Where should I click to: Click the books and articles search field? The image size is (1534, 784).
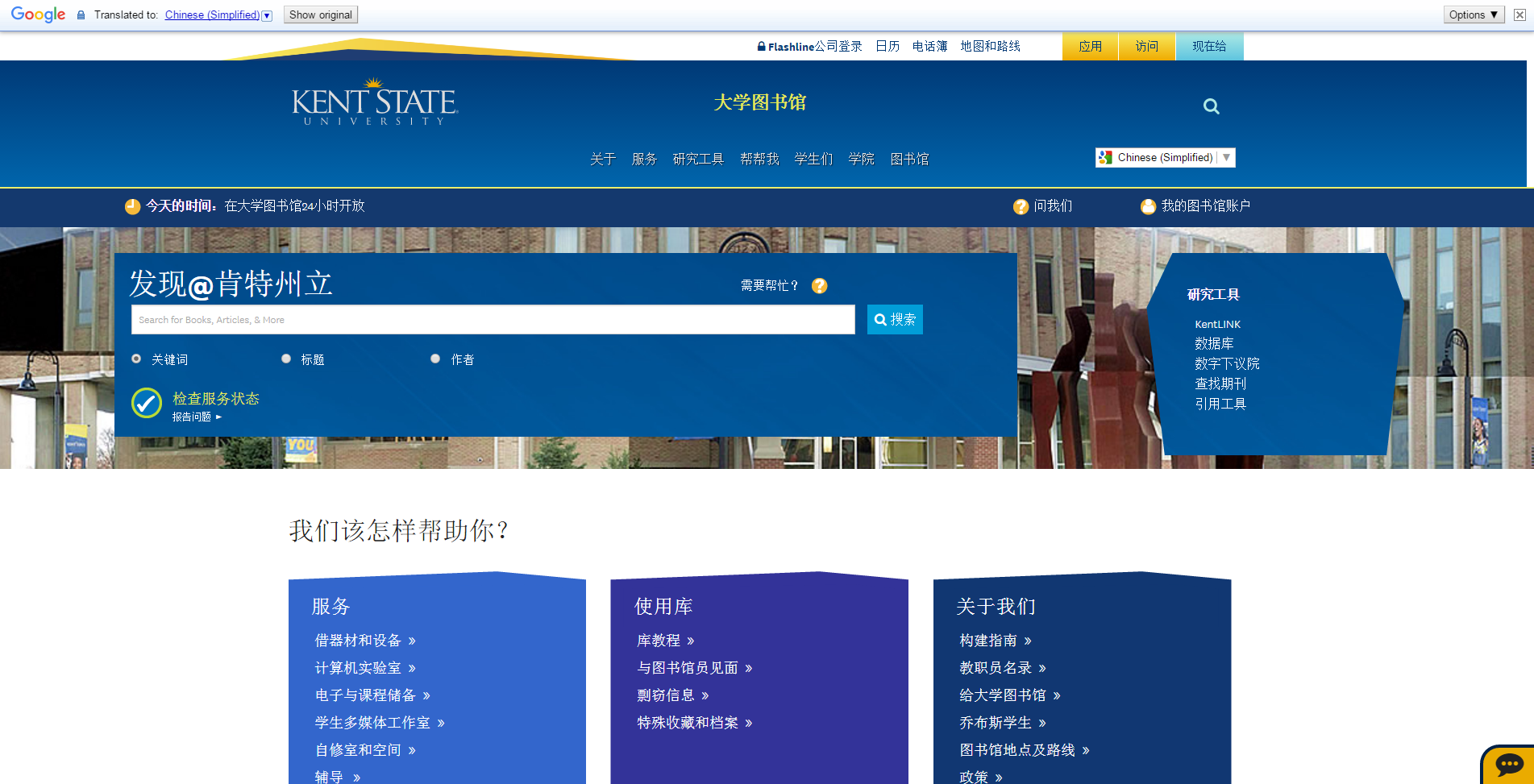tap(493, 320)
